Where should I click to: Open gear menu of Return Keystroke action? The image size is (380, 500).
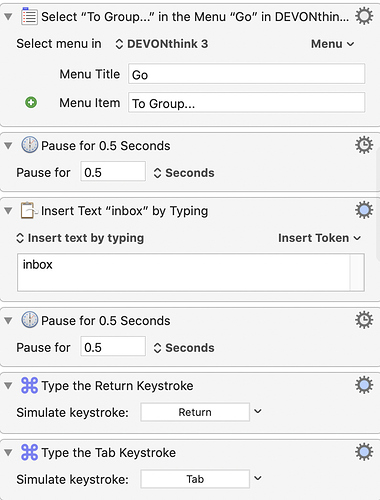[x=364, y=385]
